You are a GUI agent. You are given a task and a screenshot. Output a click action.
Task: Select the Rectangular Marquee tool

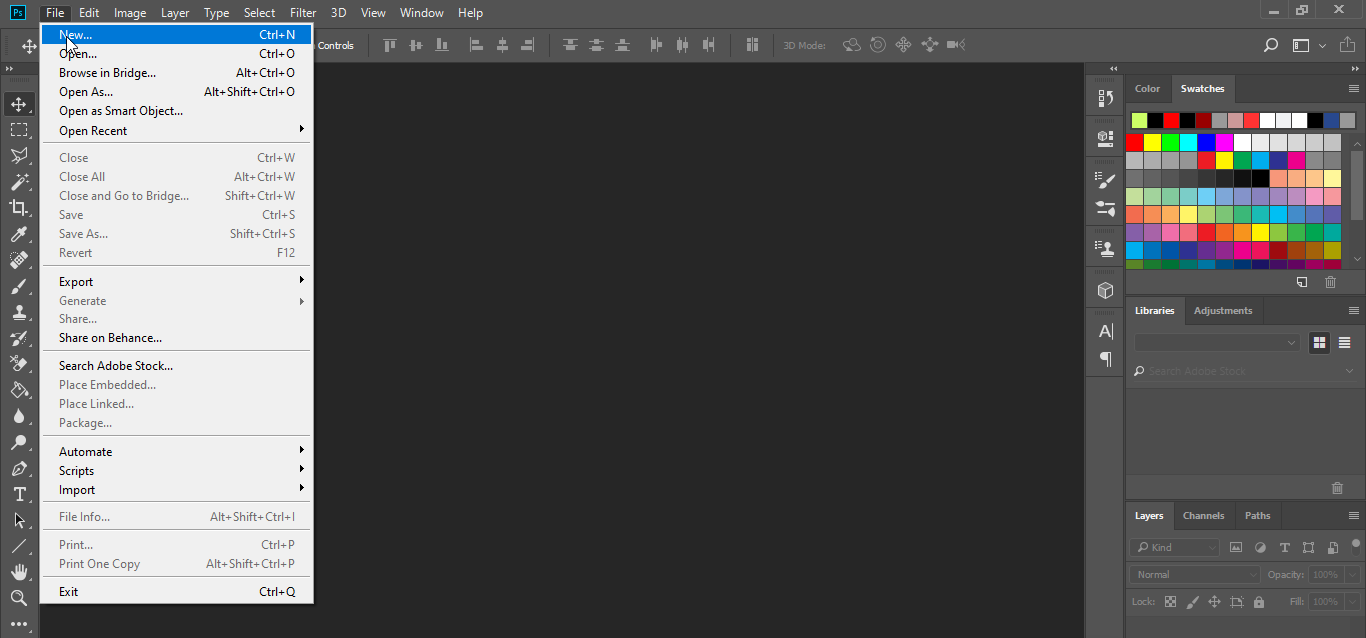click(x=19, y=130)
